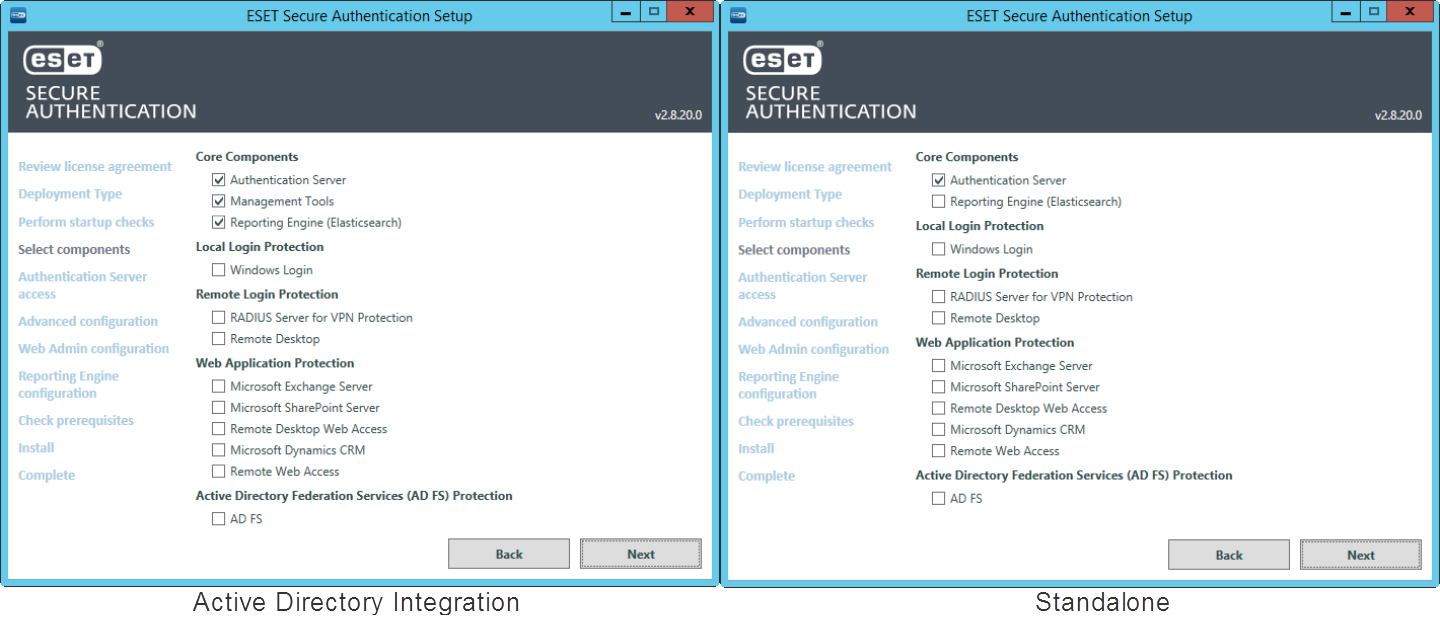Uncheck Authentication Server in right Standalone window
Viewport: 1440px width, 632px height.
click(x=938, y=181)
